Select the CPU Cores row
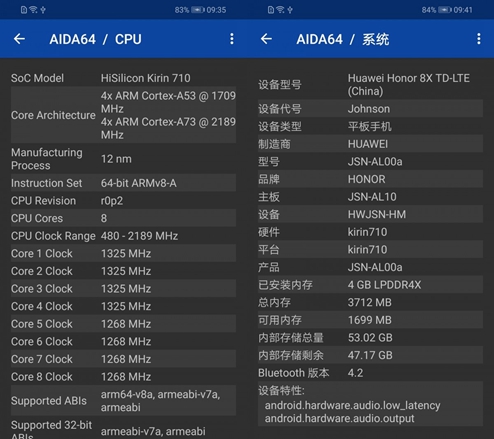 point(123,218)
